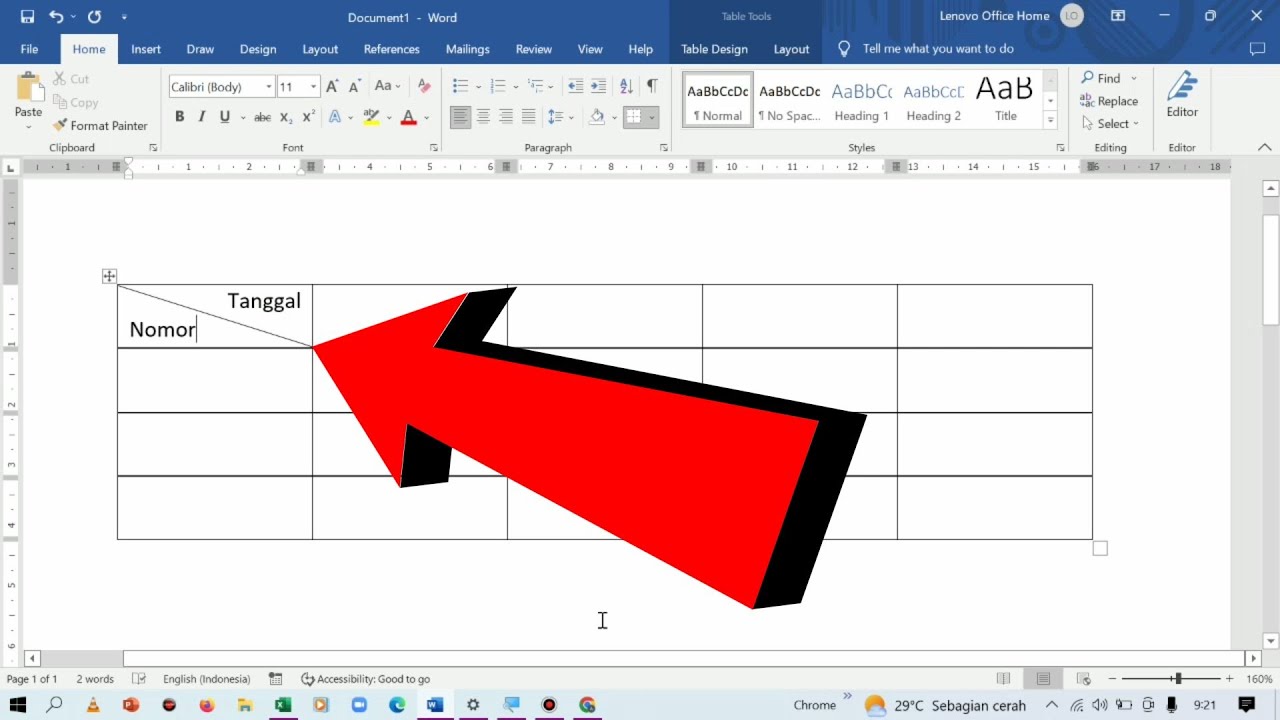Apply superscript formatting
The width and height of the screenshot is (1280, 720).
(x=308, y=117)
